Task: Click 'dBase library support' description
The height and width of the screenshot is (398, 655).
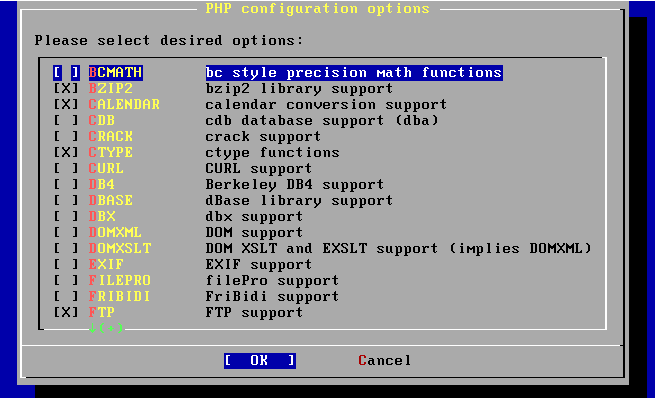Action: click(x=299, y=200)
